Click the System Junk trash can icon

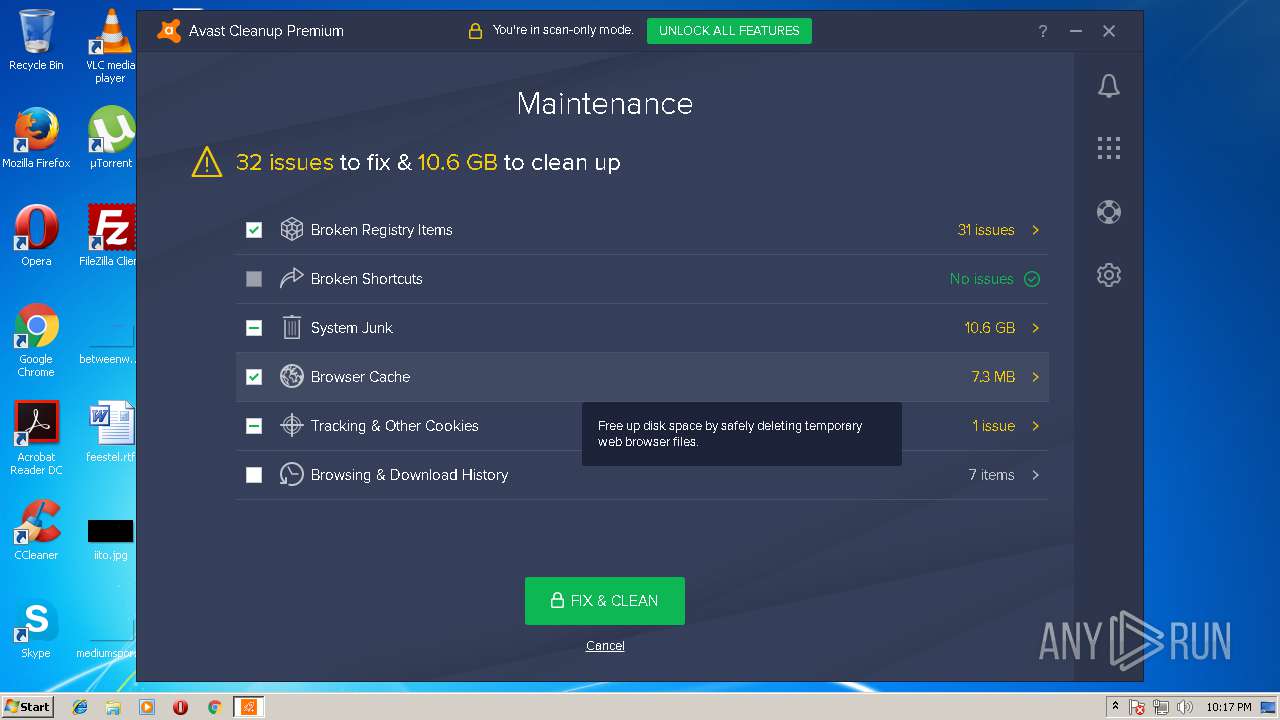[x=291, y=328]
